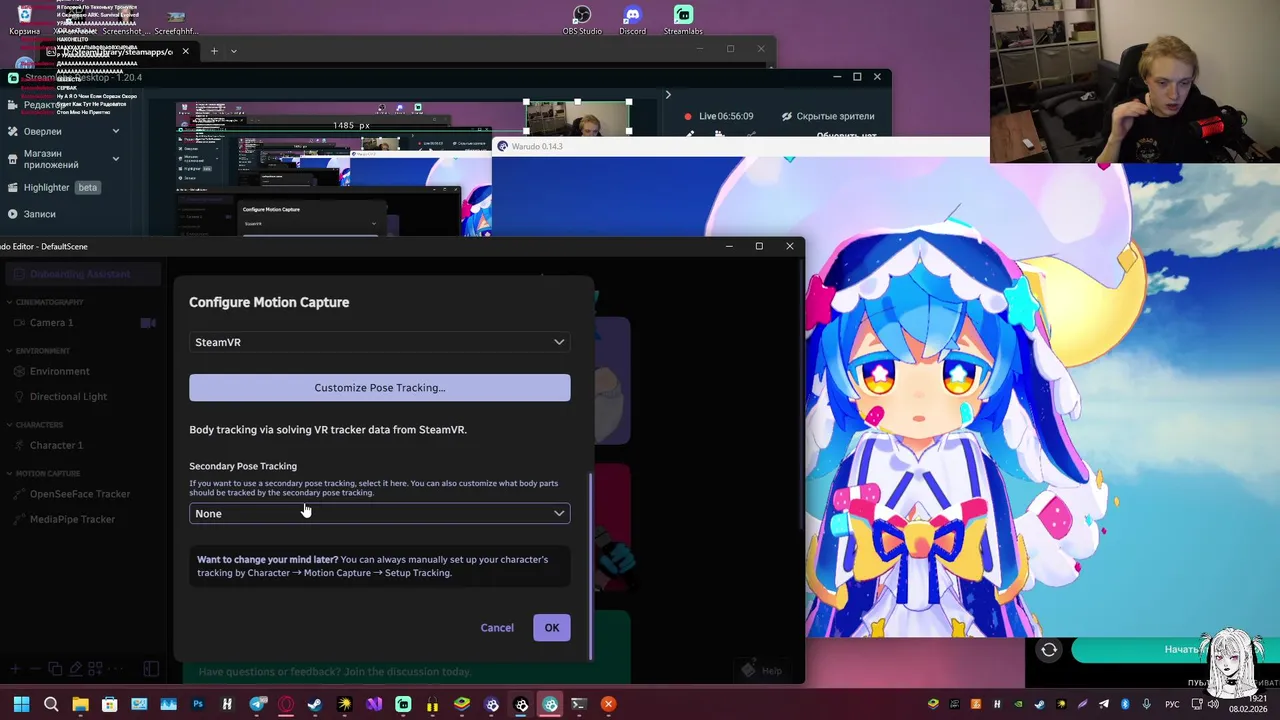Screen dimensions: 1280x720
Task: Open the padlock app on taskbar
Action: pos(432,704)
